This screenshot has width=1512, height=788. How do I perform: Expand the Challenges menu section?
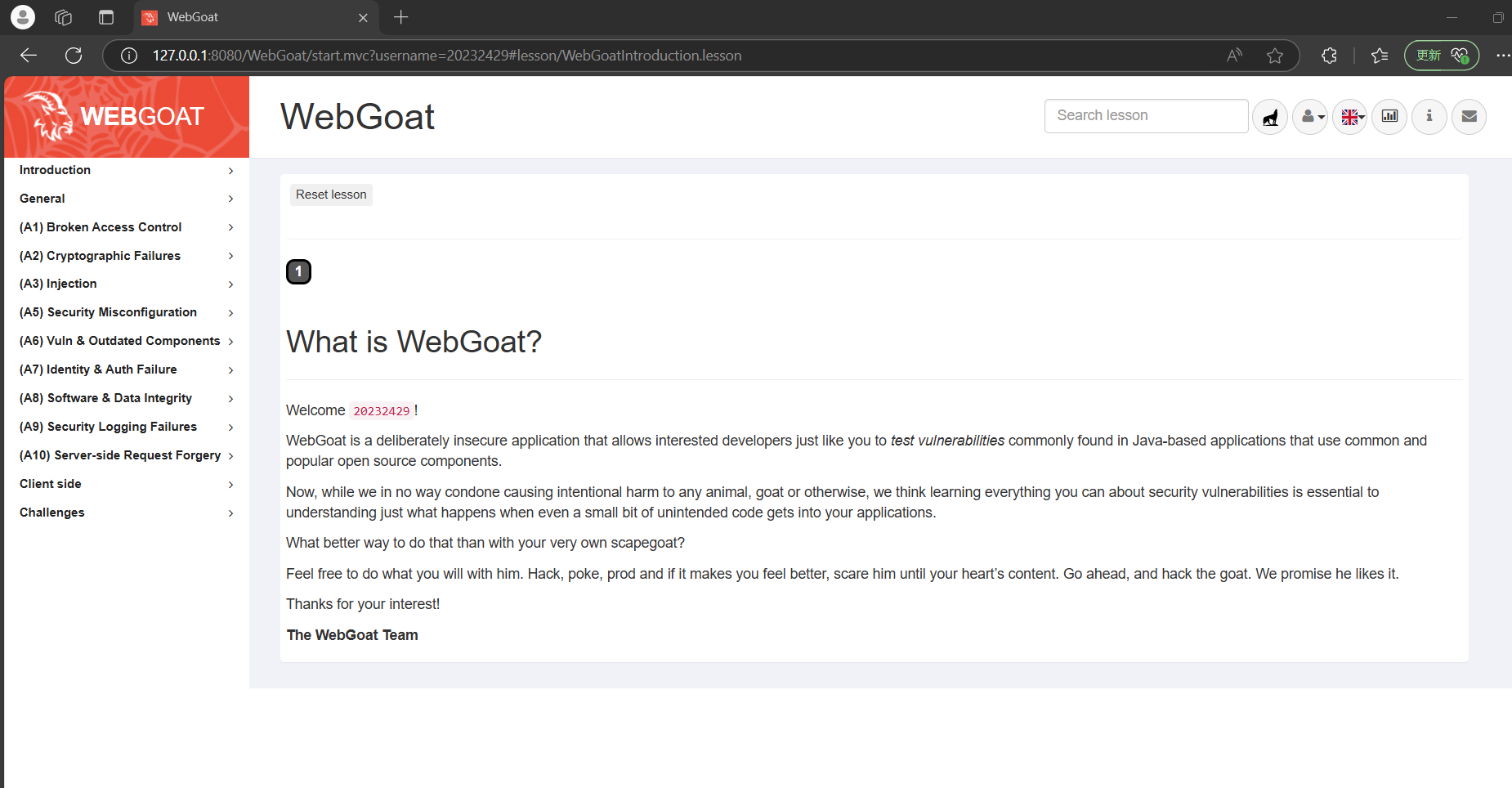pos(126,513)
